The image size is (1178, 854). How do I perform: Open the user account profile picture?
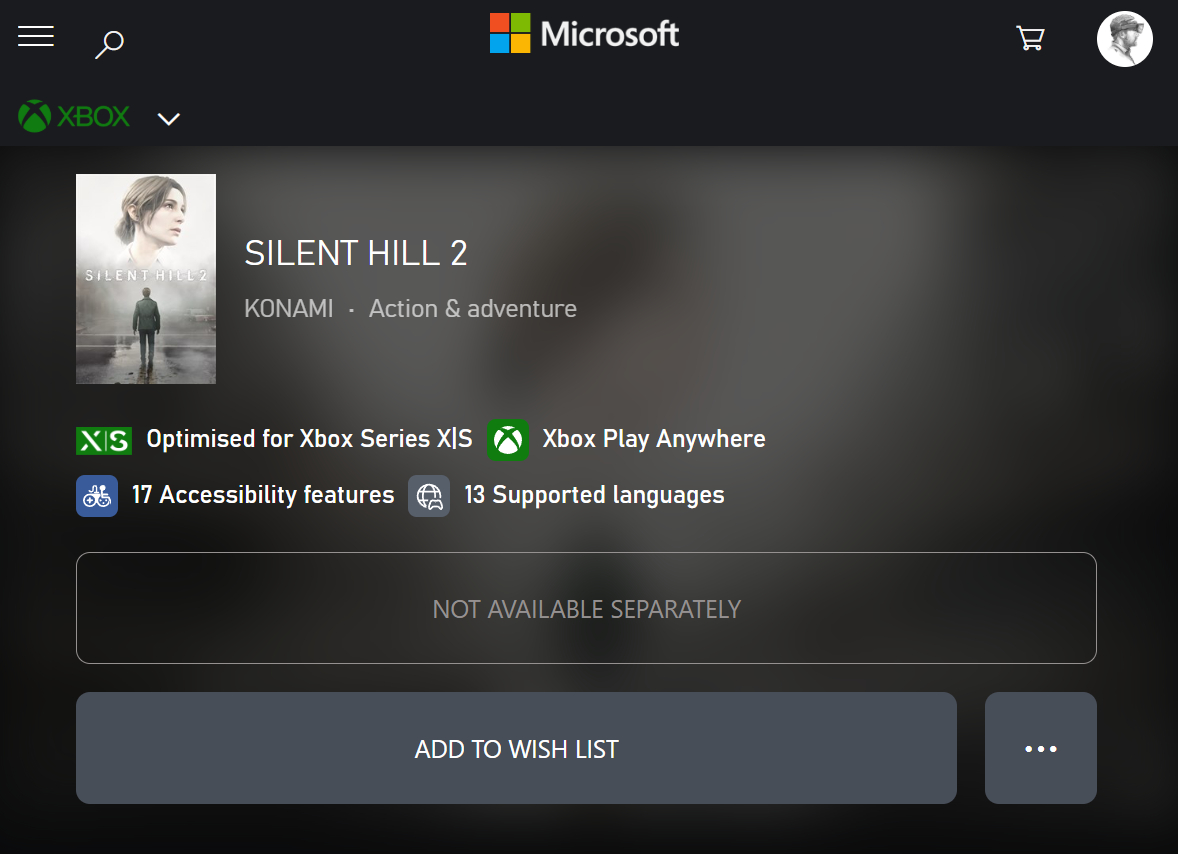pyautogui.click(x=1124, y=39)
